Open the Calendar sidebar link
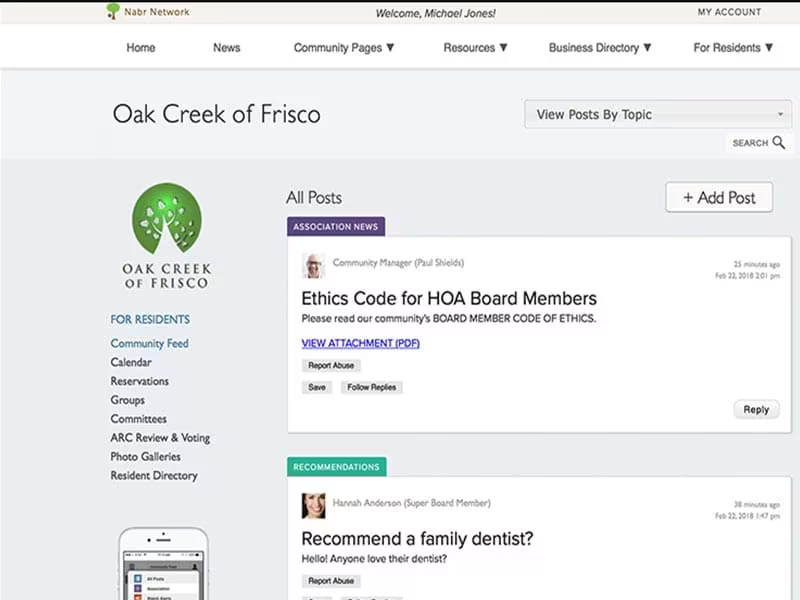Screen dimensions: 800x600 [131, 362]
